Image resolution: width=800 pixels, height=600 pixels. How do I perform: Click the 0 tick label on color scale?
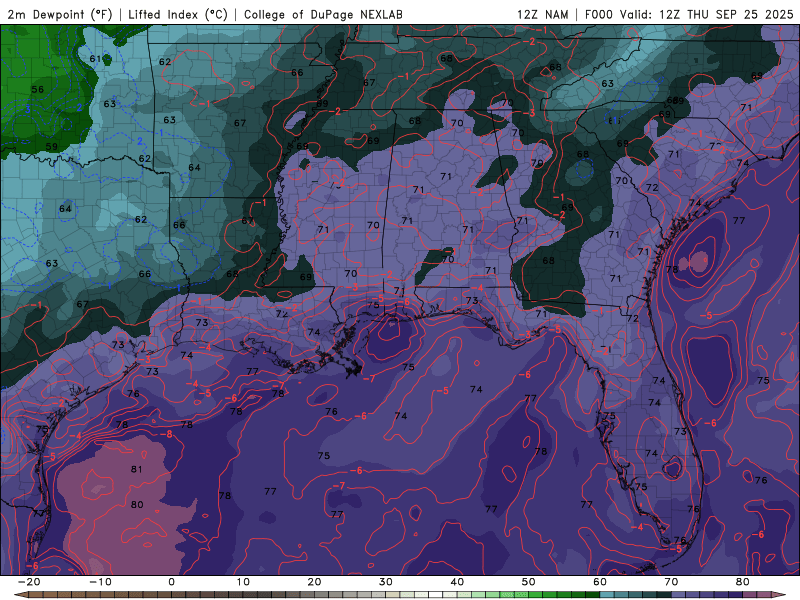171,582
